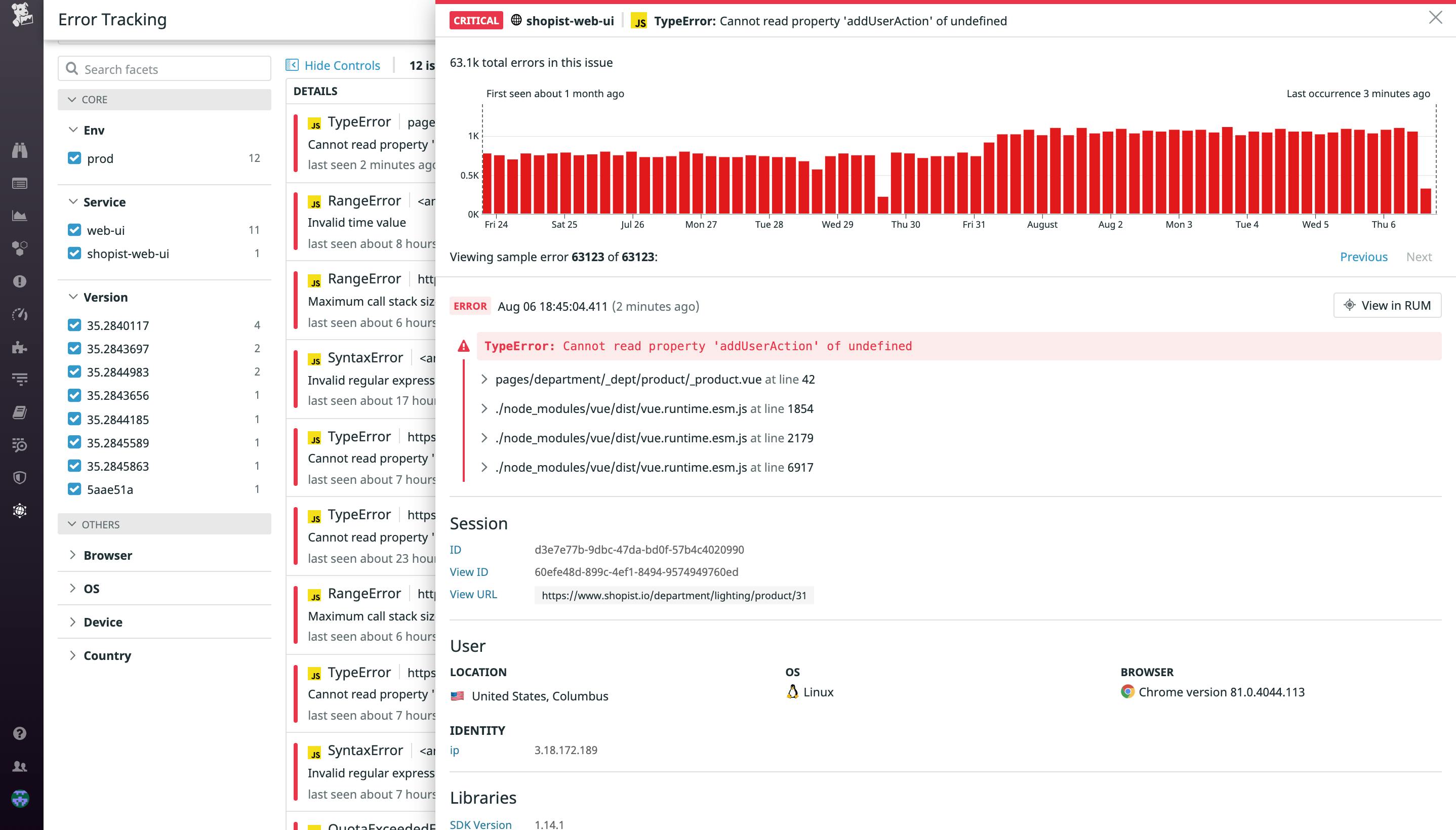Collapse the CORE facet group
This screenshot has height=830, width=1456.
click(x=164, y=99)
